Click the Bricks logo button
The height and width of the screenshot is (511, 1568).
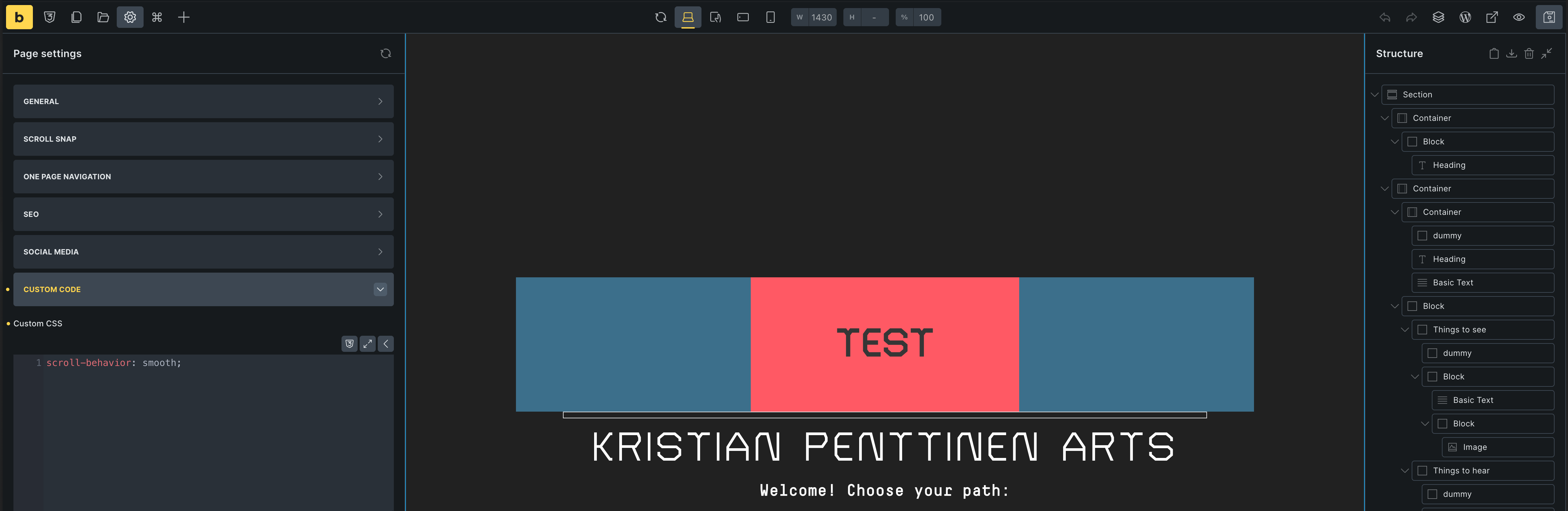[19, 17]
